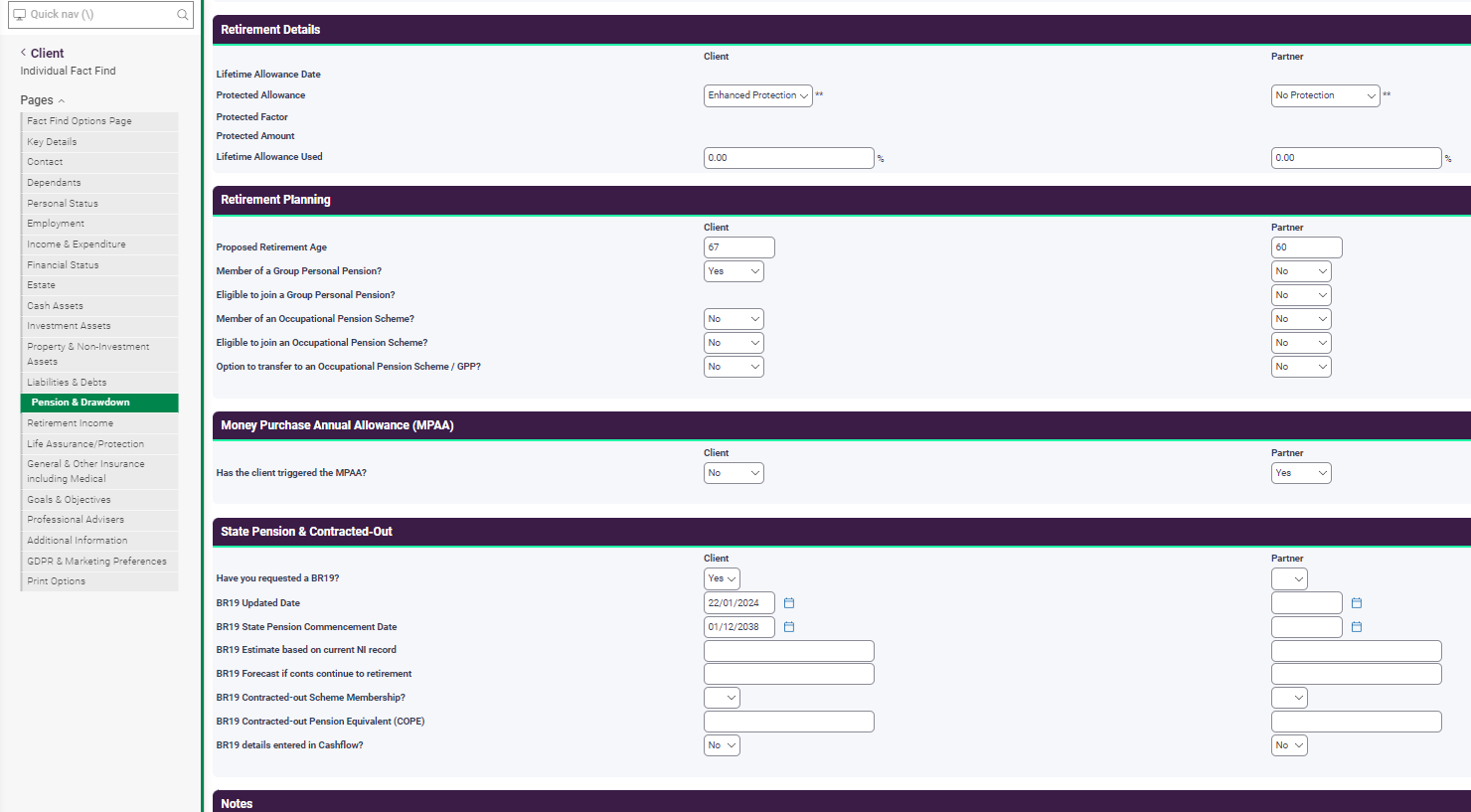Open Partner BR19 Updated Date calendar picker
Screen dimensions: 1471x812
1356,602
